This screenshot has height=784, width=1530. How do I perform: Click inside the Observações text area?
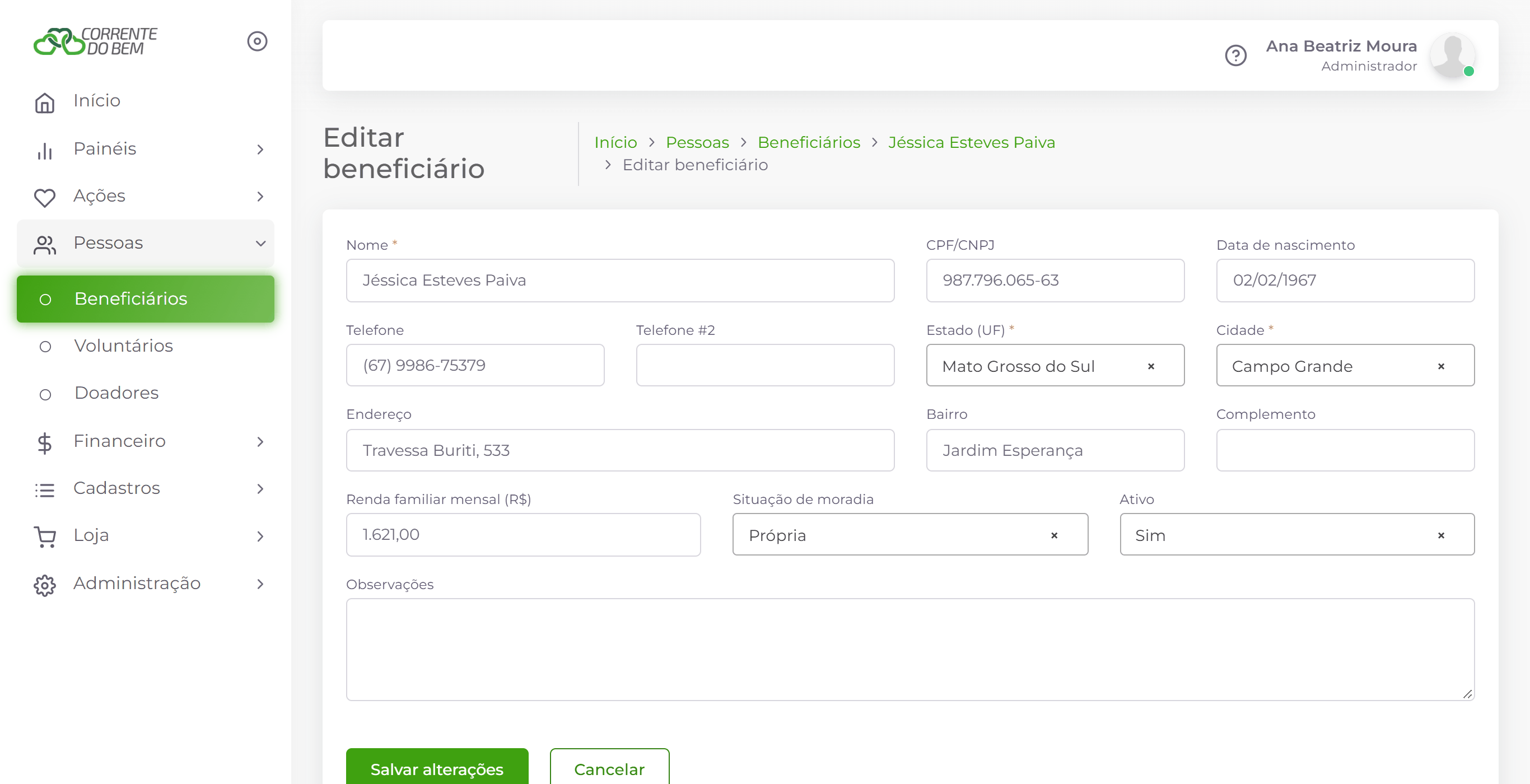[x=909, y=649]
